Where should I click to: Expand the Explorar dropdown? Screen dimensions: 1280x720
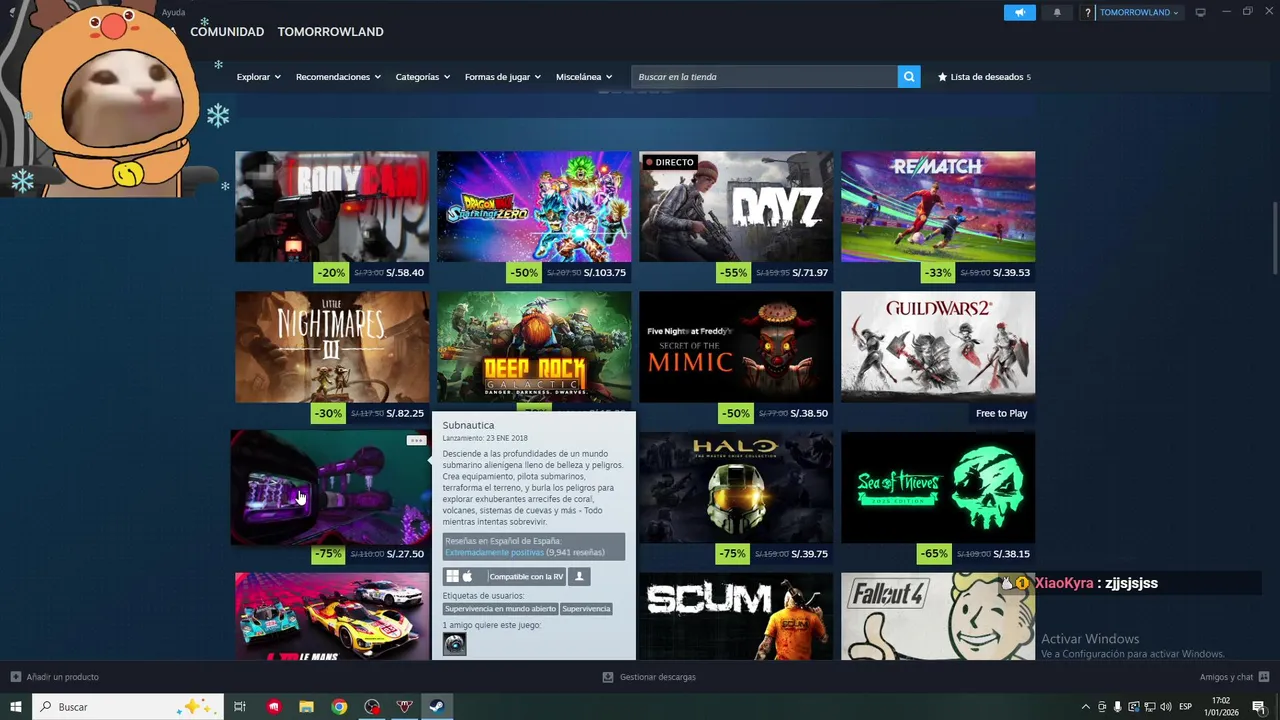pos(258,77)
